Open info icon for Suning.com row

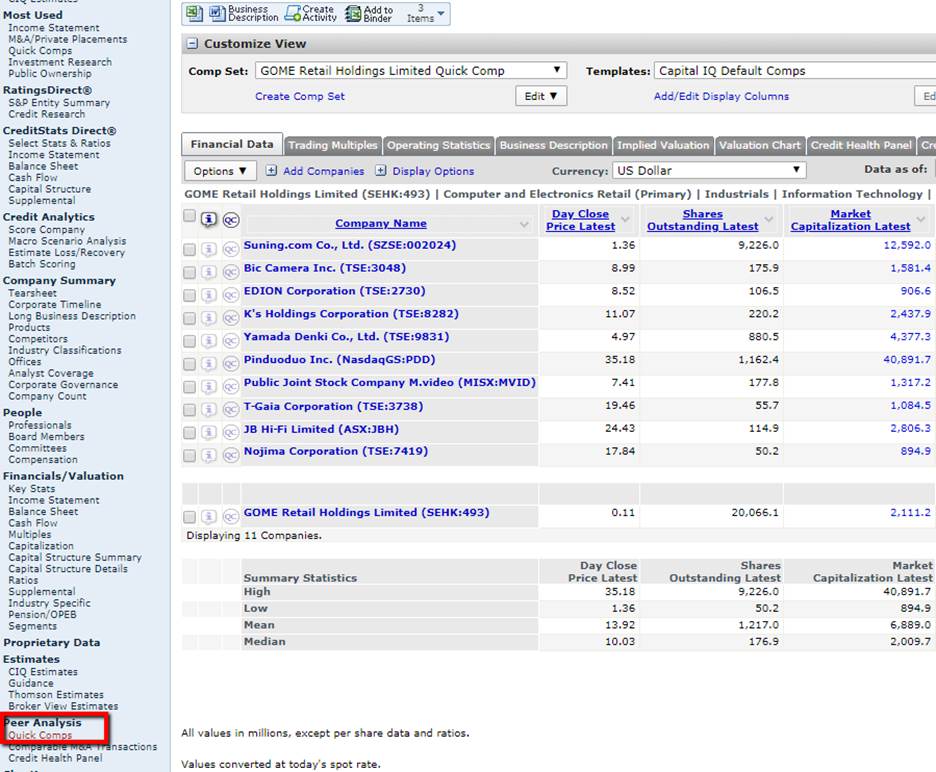(208, 250)
